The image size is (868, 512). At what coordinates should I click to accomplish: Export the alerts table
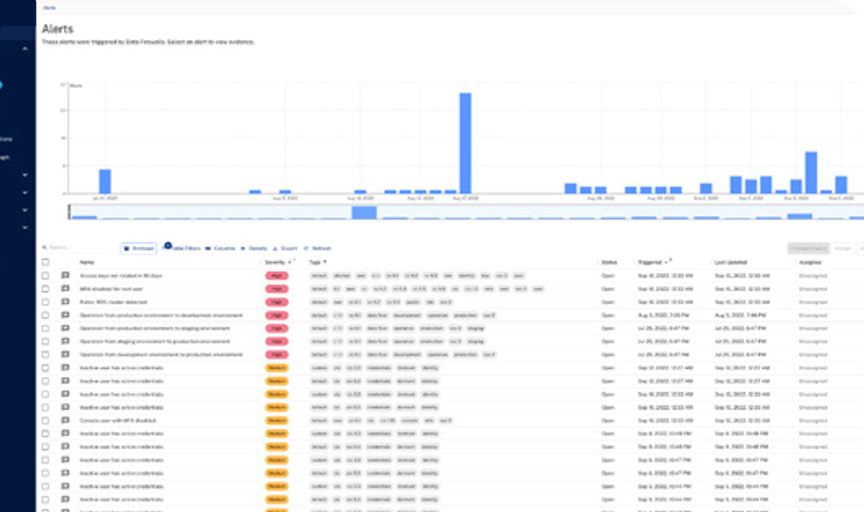pyautogui.click(x=285, y=248)
